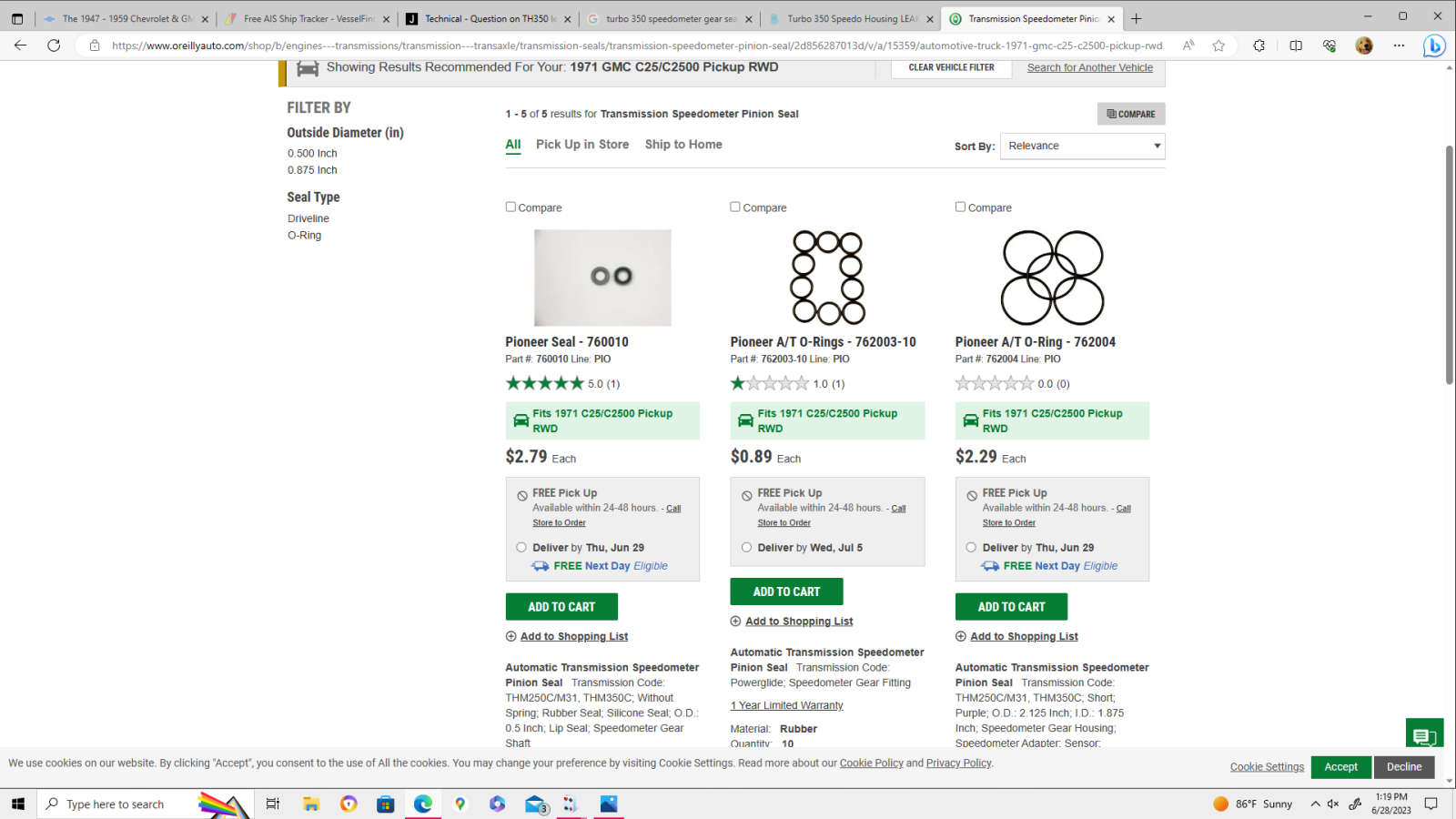Click the Read aloud icon in address bar

point(1188,45)
